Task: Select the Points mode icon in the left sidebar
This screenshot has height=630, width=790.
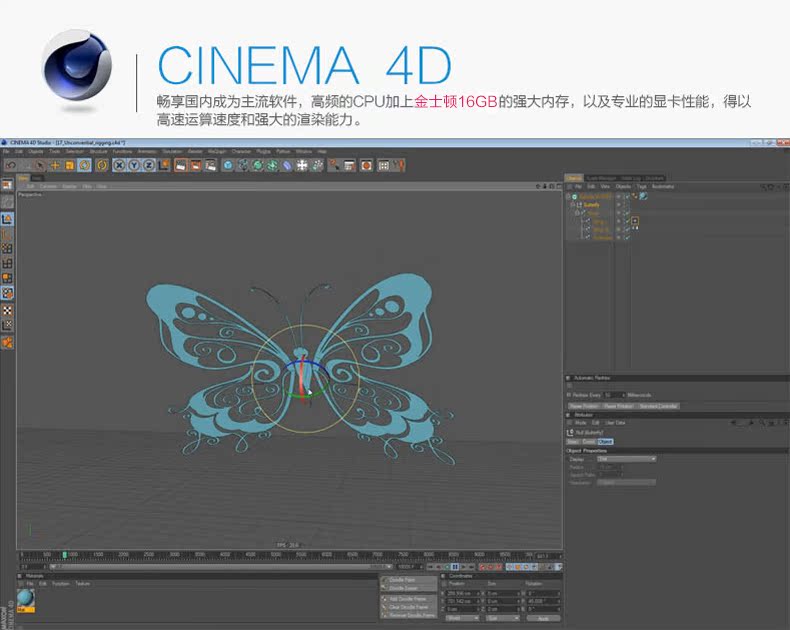Action: [x=7, y=248]
